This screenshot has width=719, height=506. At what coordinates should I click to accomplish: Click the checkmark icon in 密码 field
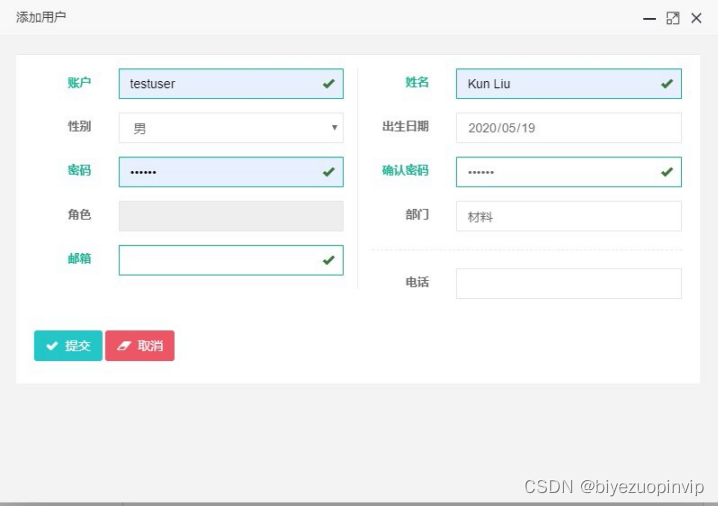[329, 172]
